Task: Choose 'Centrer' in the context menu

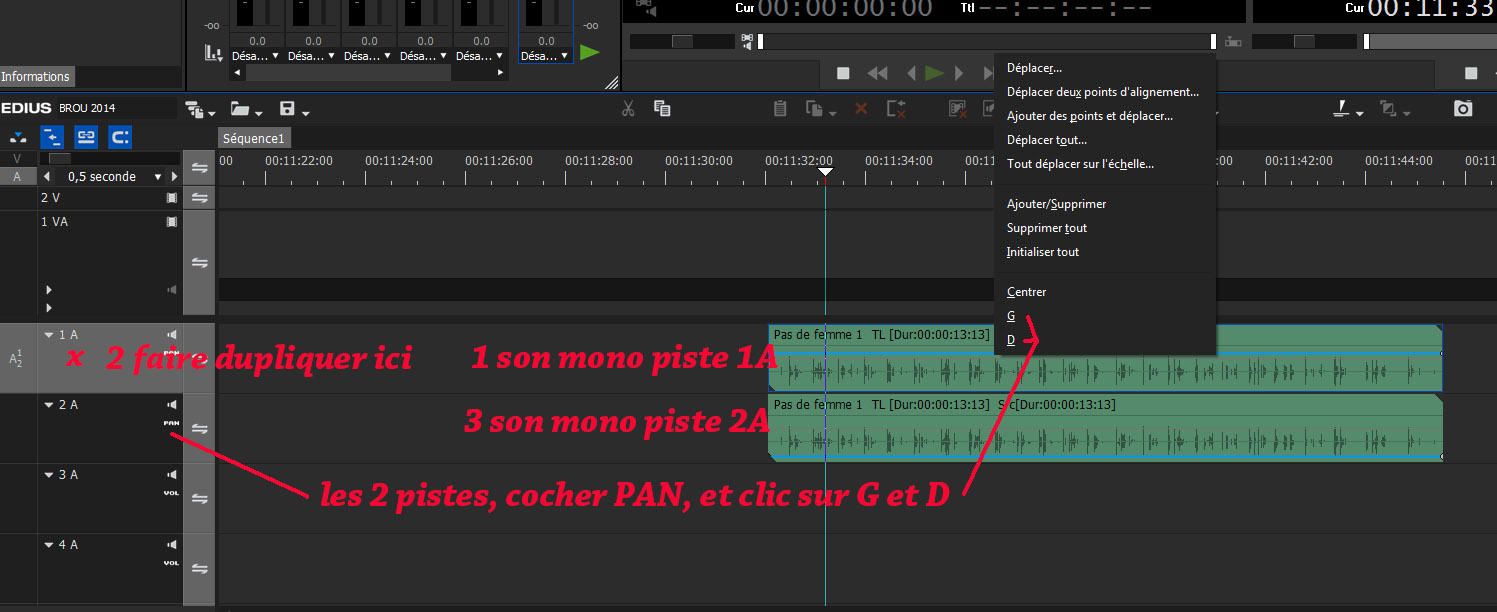Action: click(1026, 292)
